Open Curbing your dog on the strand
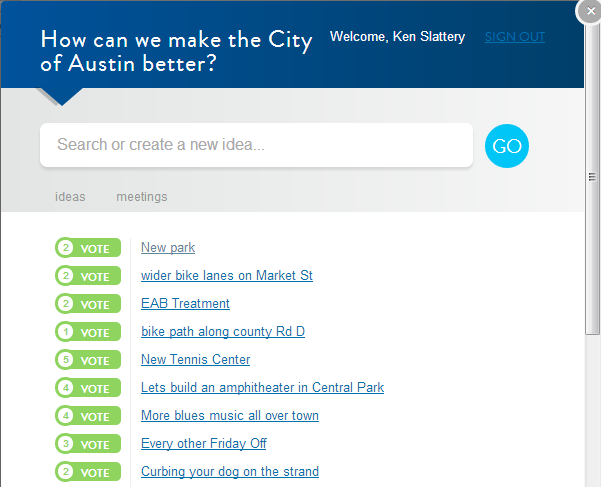This screenshot has width=601, height=487. [x=229, y=472]
